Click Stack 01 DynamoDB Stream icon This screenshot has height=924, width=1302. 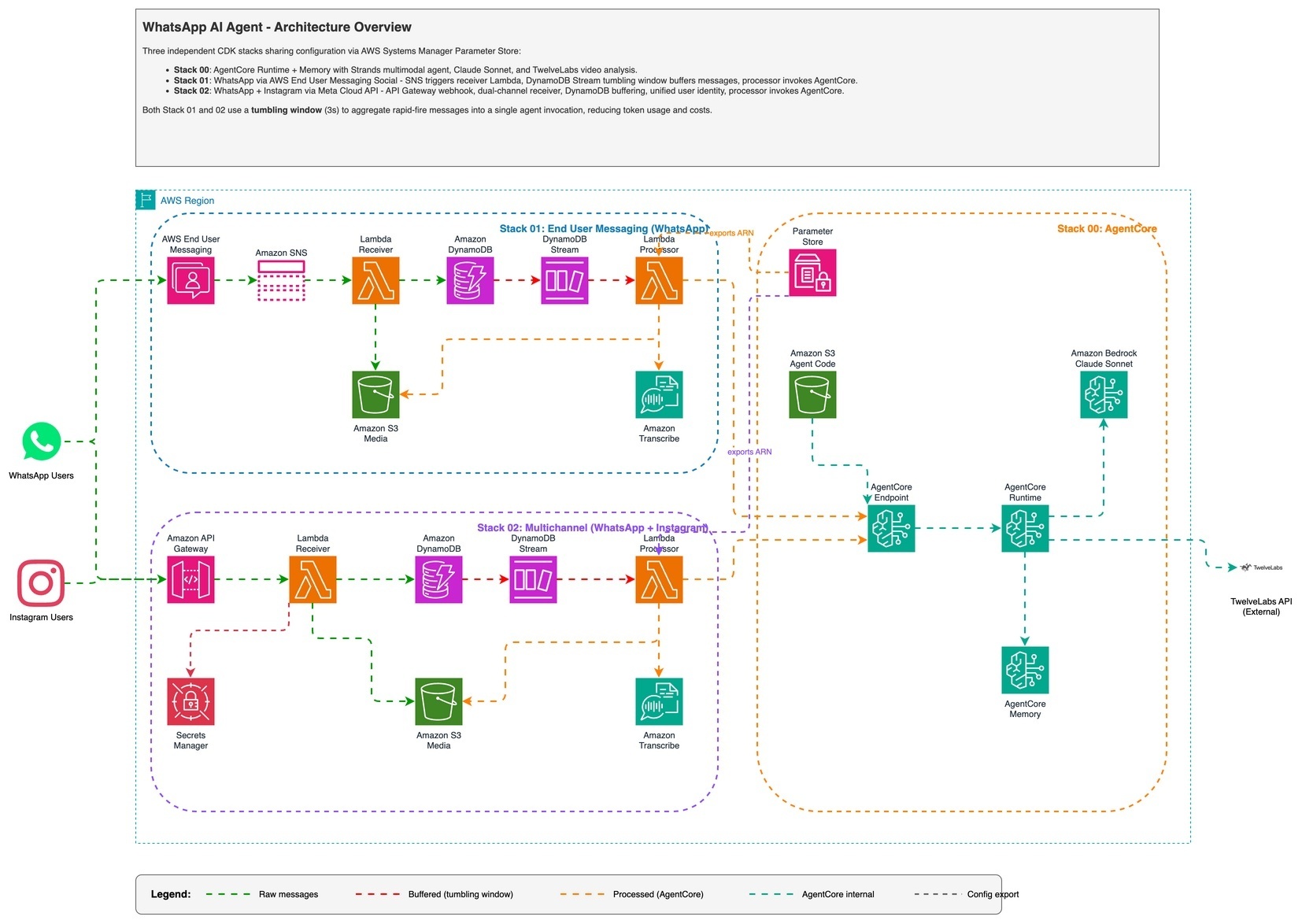tap(564, 280)
